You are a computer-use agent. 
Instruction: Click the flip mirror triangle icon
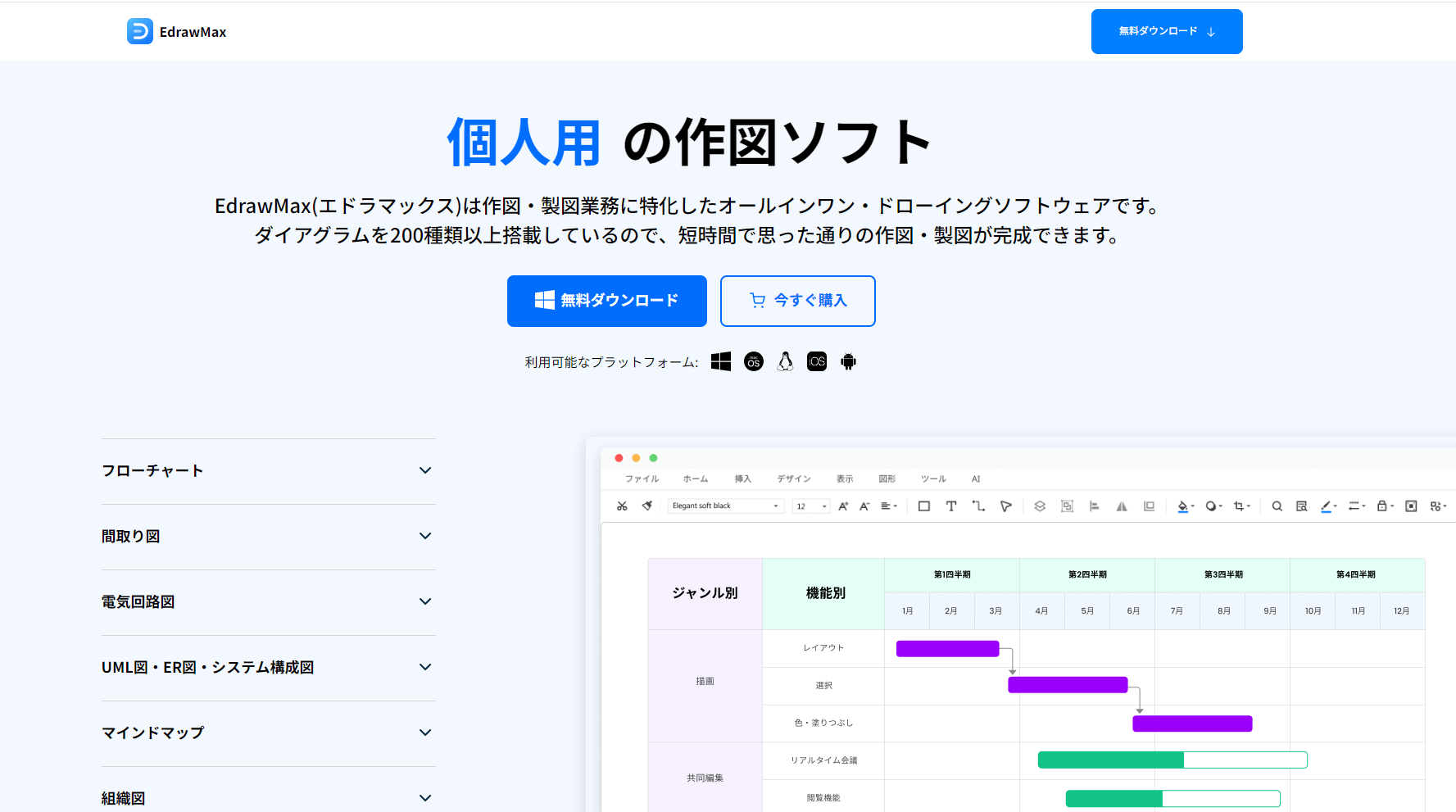1122,506
